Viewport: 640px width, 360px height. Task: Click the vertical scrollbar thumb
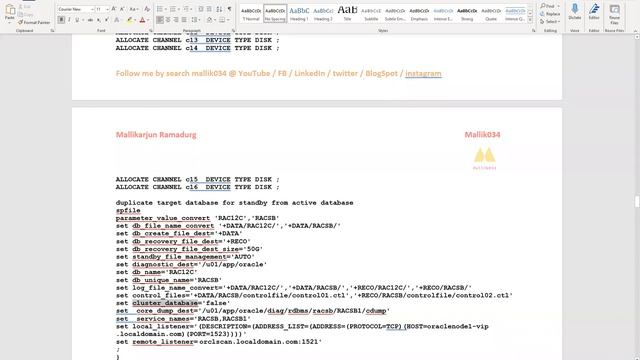637,201
